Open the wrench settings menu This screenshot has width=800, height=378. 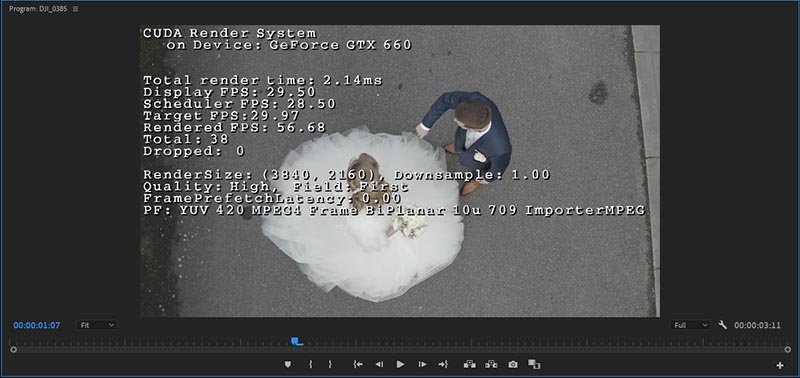pos(722,325)
